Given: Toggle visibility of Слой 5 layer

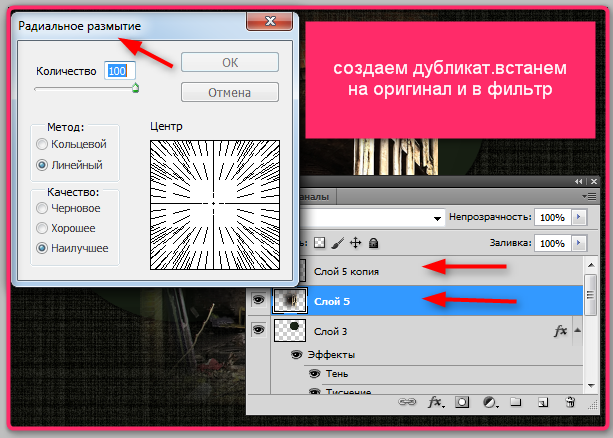Looking at the screenshot, I should tap(258, 300).
